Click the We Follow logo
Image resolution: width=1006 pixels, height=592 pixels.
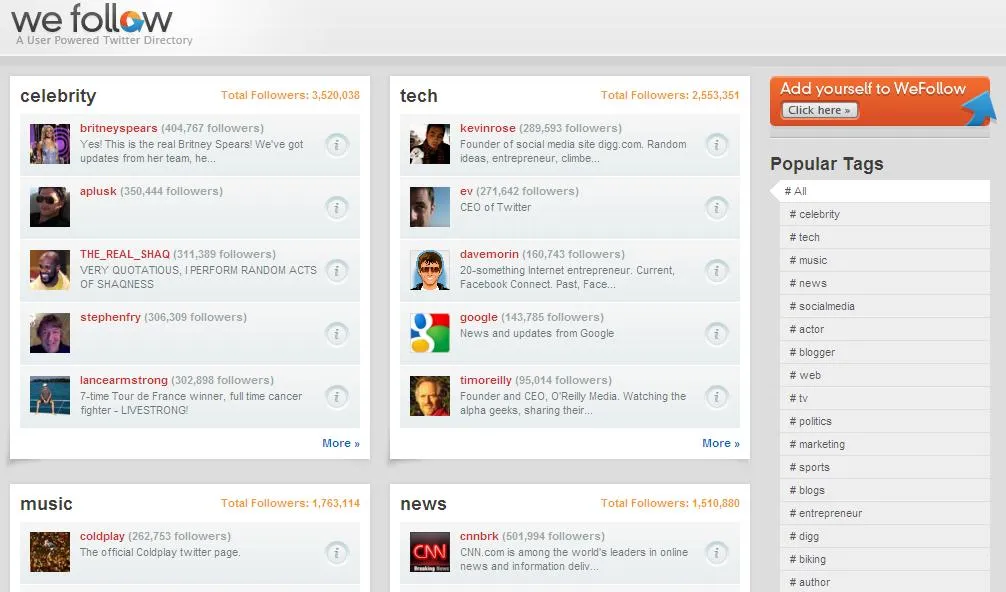click(x=92, y=19)
